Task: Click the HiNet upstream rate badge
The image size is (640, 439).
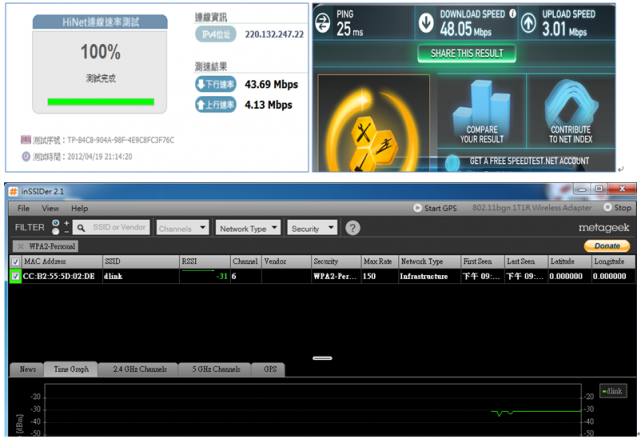Action: [x=216, y=105]
